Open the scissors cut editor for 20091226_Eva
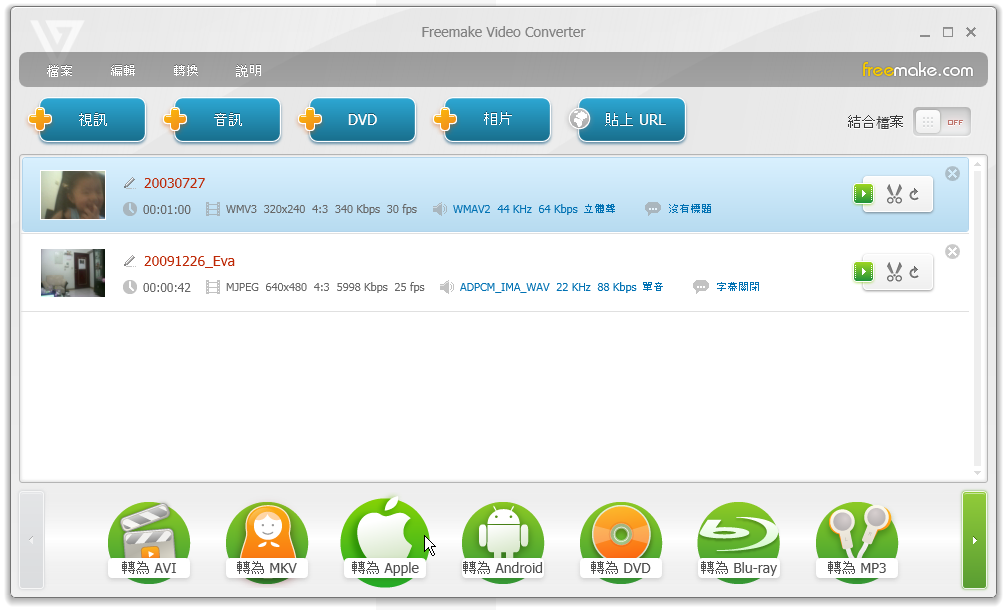This screenshot has height=610, width=1007. pos(894,272)
